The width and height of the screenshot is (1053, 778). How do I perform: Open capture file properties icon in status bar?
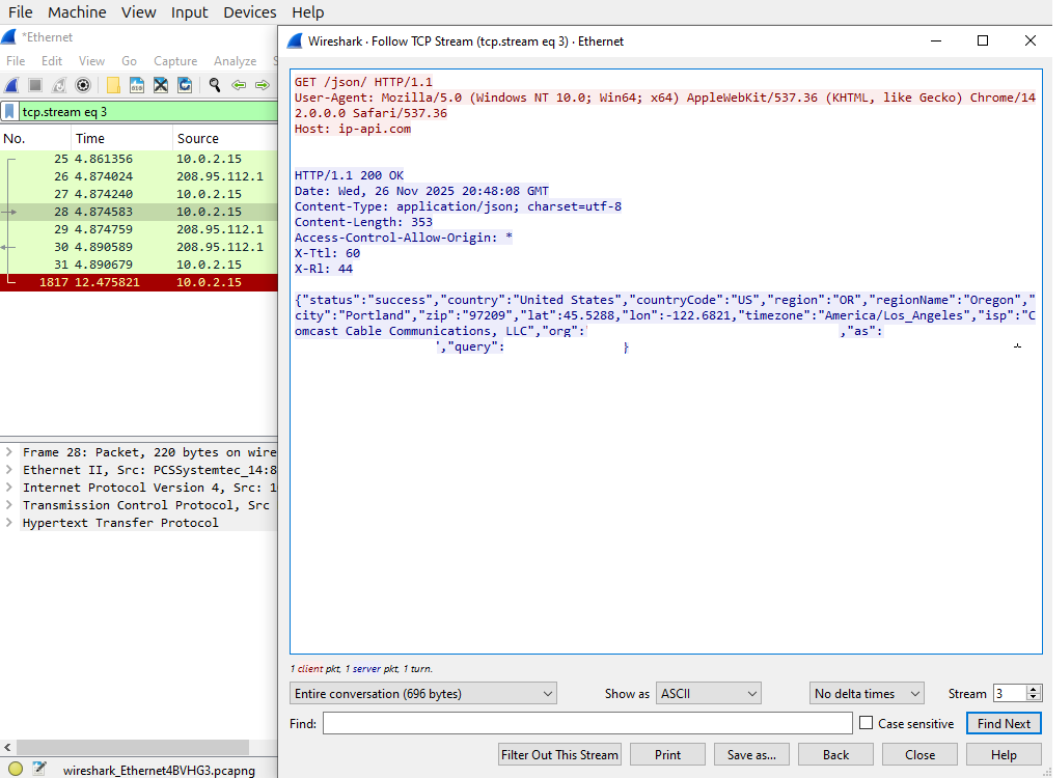pyautogui.click(x=39, y=769)
